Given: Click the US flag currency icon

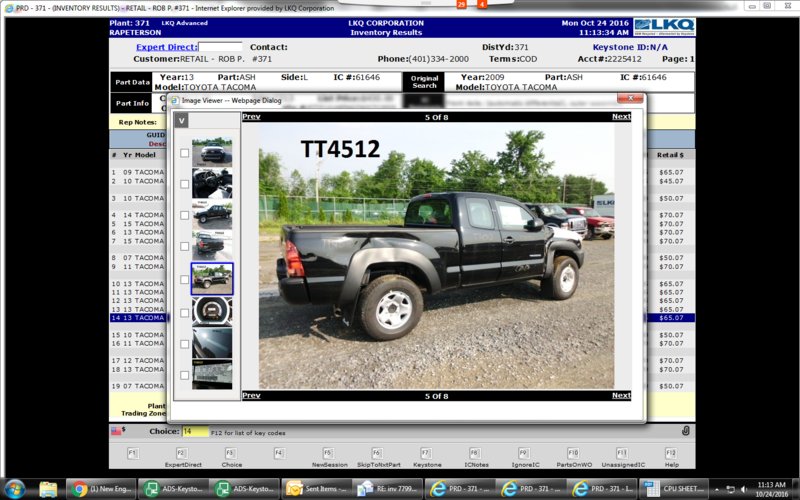Looking at the screenshot, I should pos(117,431).
